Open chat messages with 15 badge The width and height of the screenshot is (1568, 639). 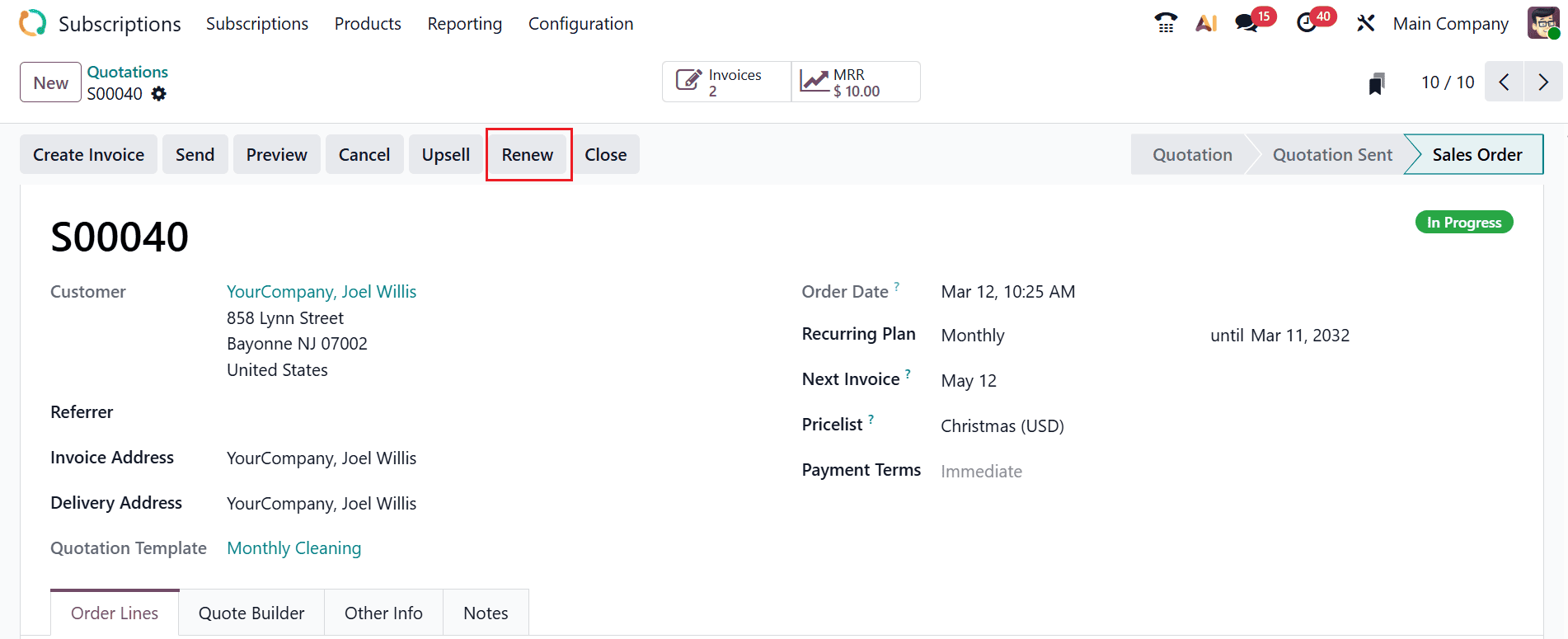coord(1247,23)
